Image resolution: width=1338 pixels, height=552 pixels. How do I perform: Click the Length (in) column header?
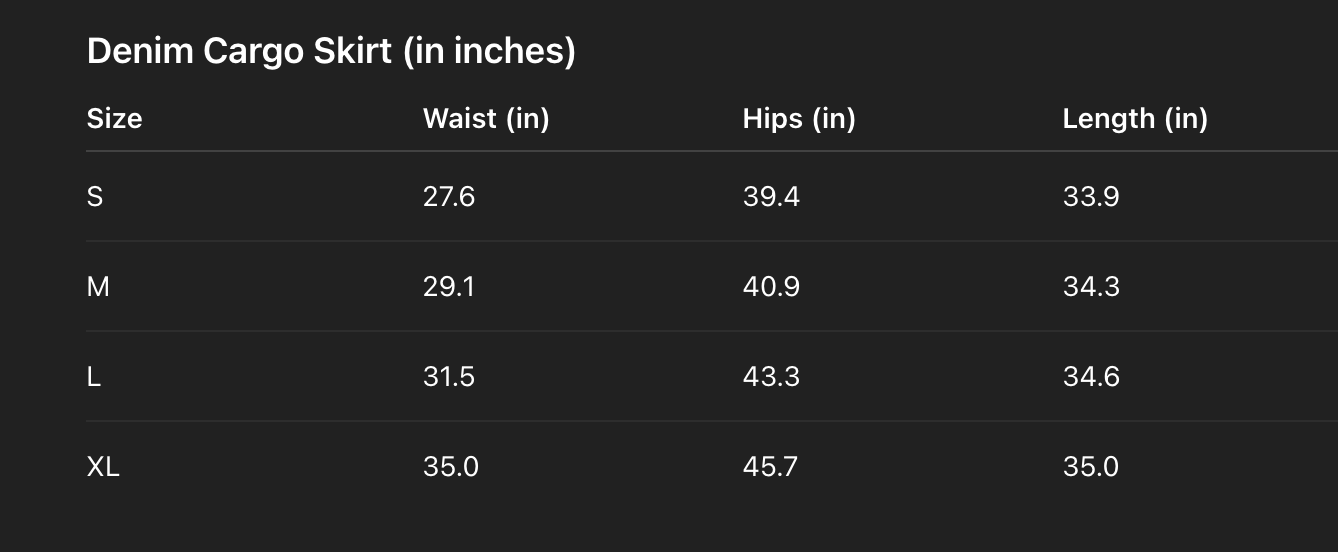point(1135,119)
